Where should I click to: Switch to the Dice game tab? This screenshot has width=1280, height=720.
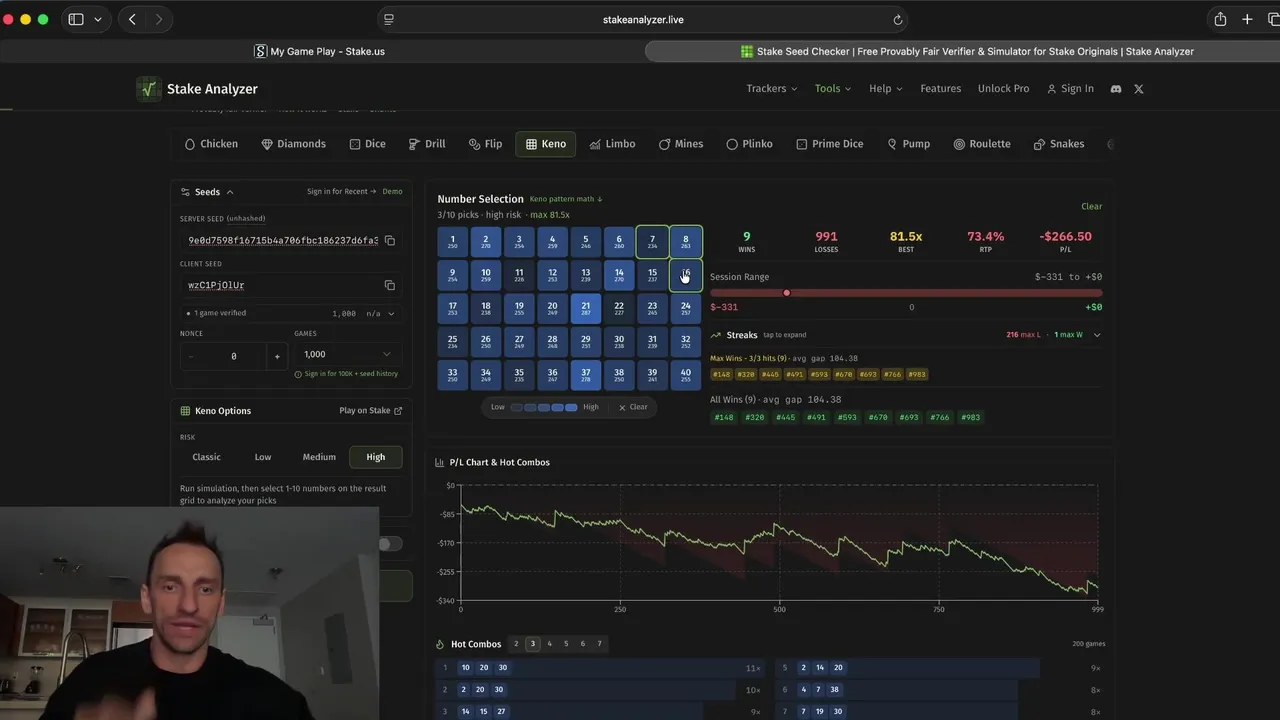[x=367, y=144]
